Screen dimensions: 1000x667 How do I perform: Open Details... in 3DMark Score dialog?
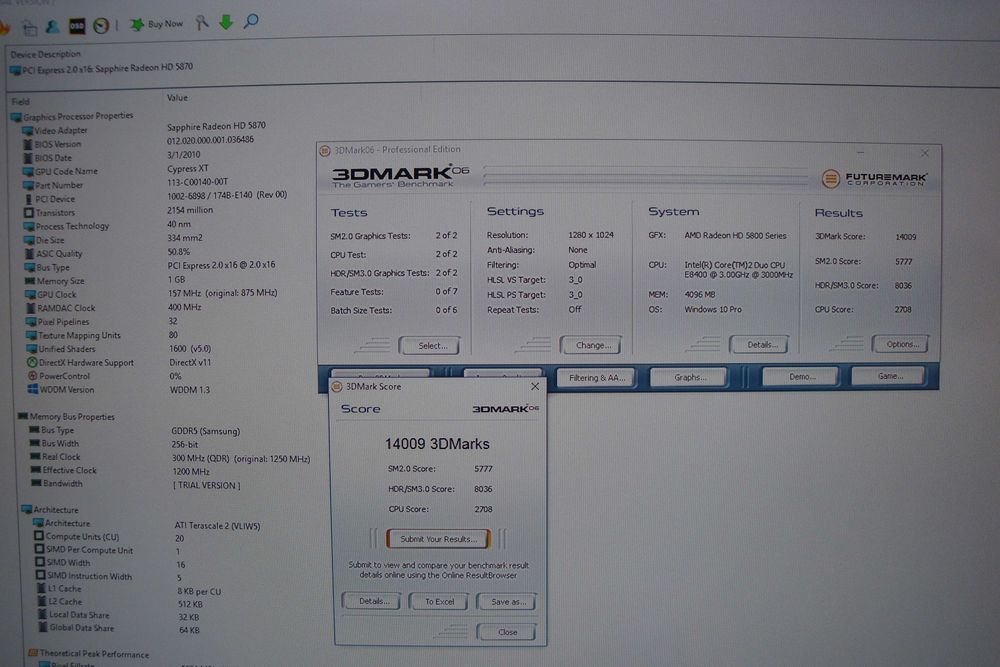(372, 601)
